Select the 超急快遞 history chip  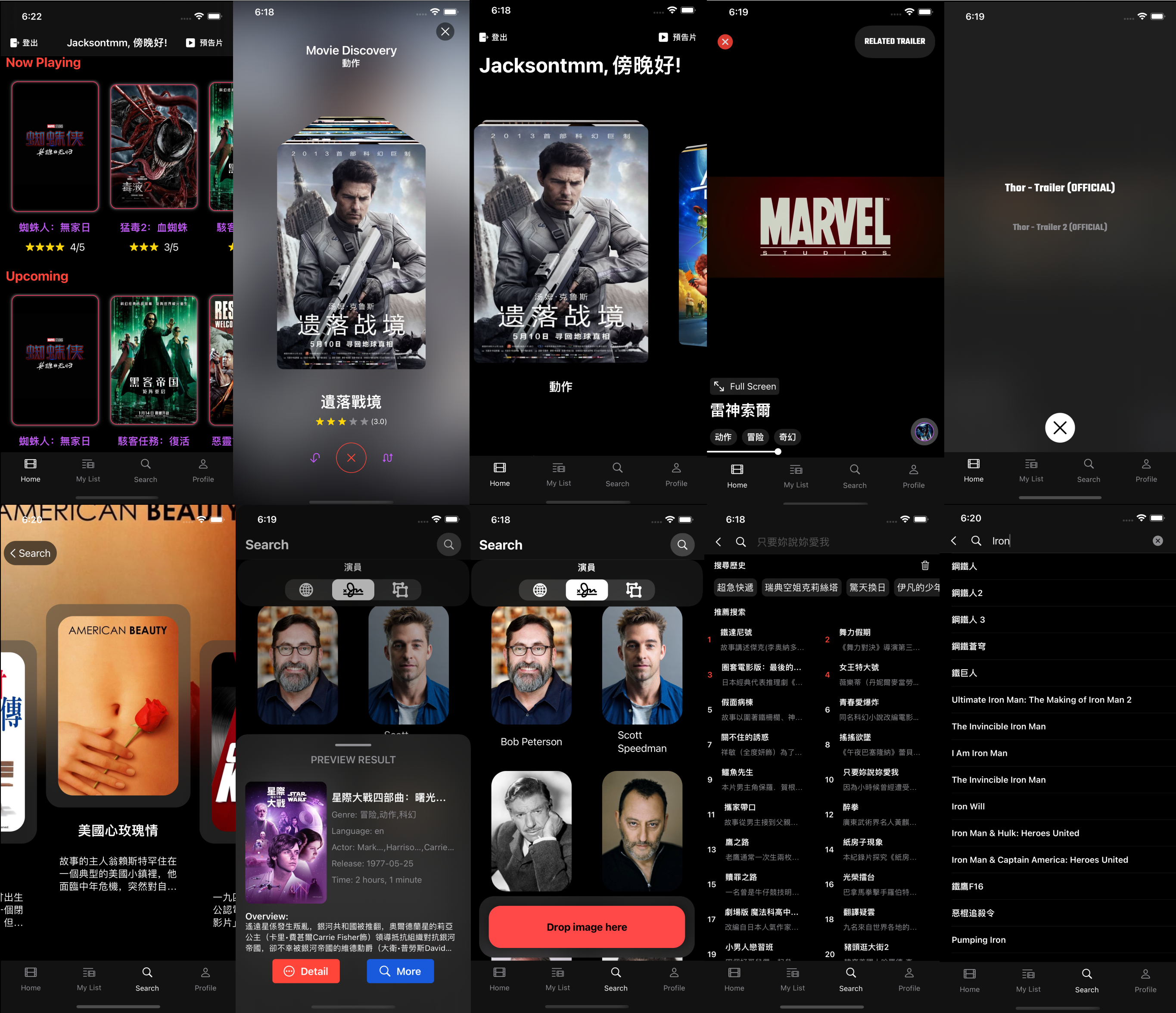tap(735, 587)
